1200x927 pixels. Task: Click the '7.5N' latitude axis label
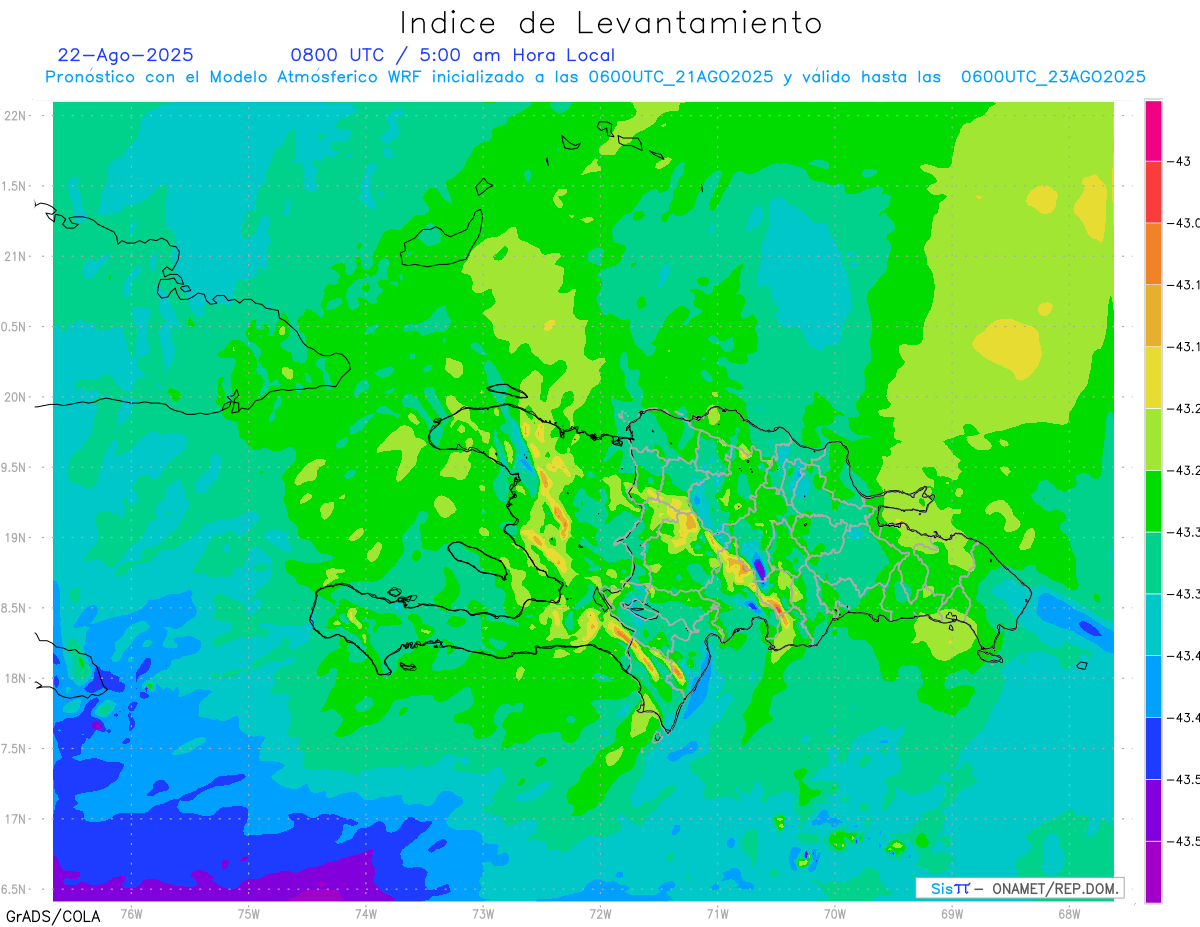click(x=15, y=749)
